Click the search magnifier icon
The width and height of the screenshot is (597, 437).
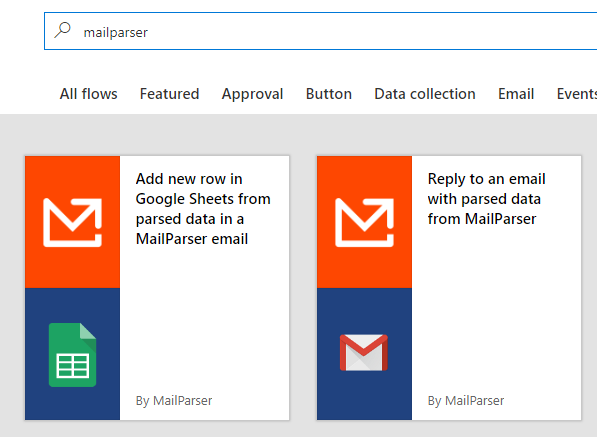[x=62, y=30]
